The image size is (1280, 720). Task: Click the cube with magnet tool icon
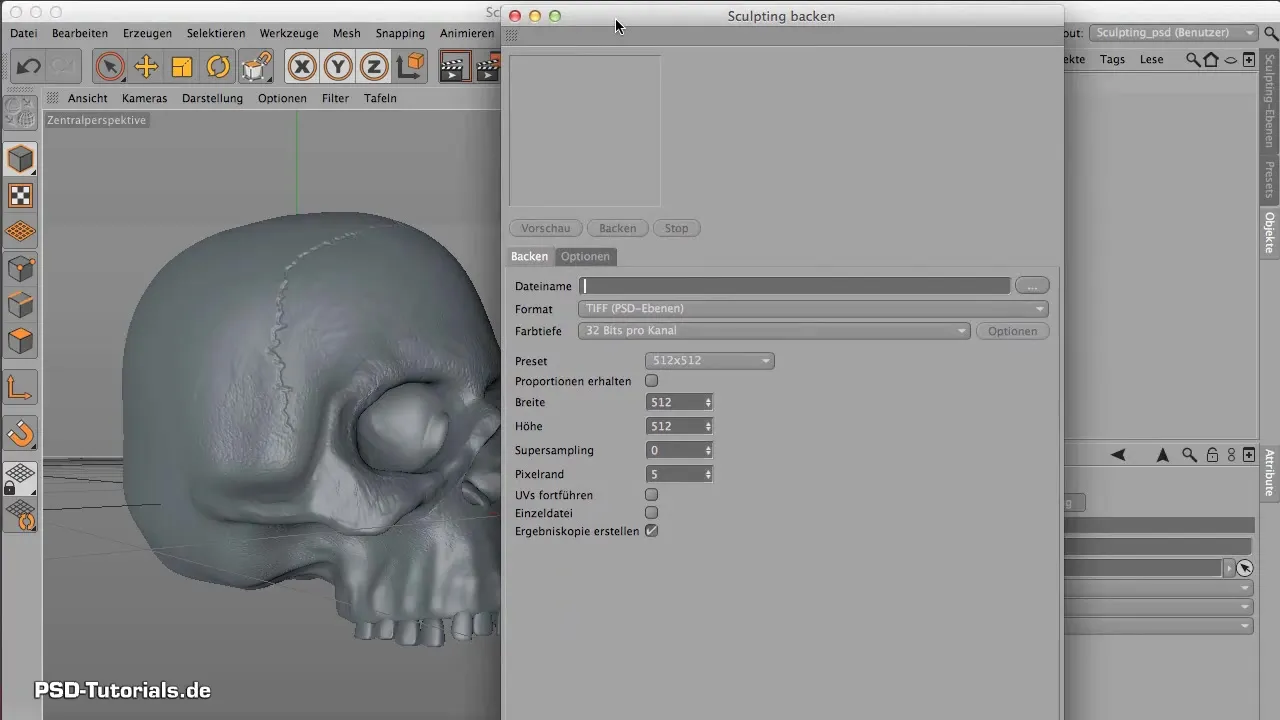[256, 67]
